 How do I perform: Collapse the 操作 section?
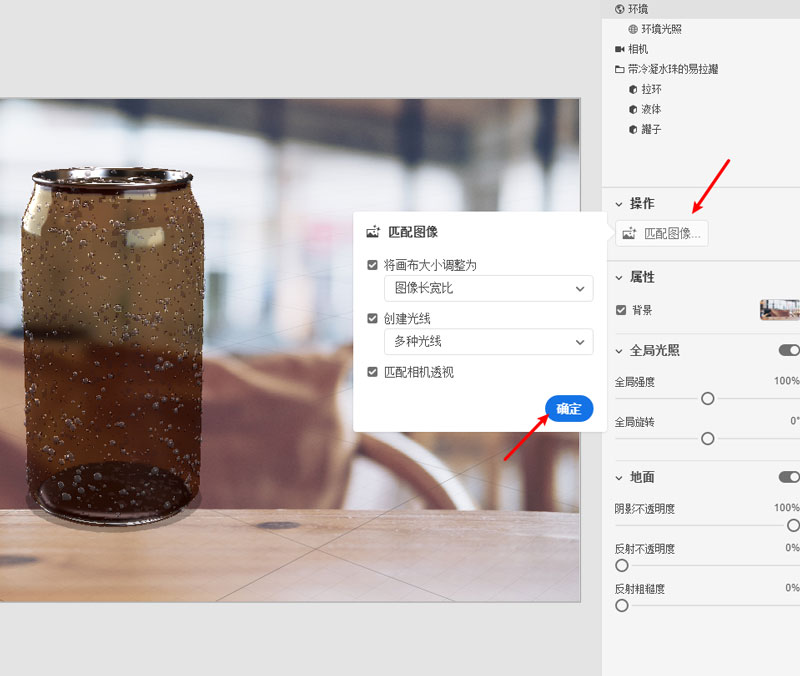click(619, 204)
